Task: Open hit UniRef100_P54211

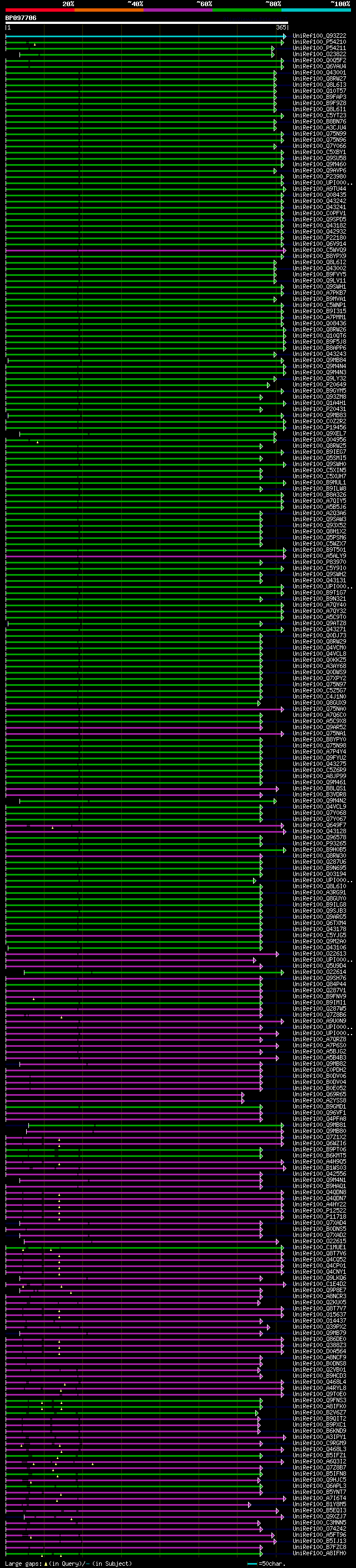Action: click(x=319, y=48)
